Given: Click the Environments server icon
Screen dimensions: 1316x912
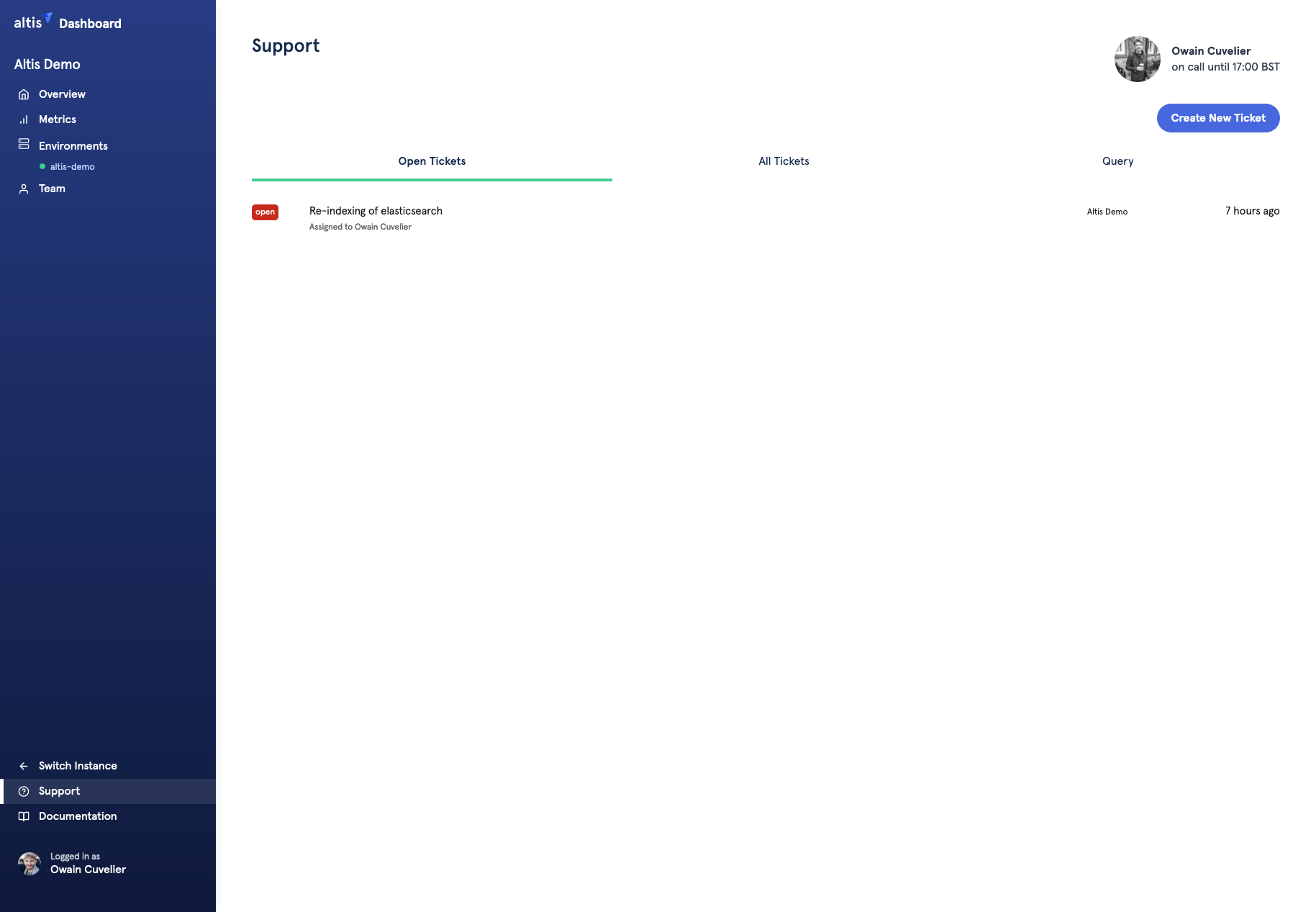Looking at the screenshot, I should coord(23,143).
